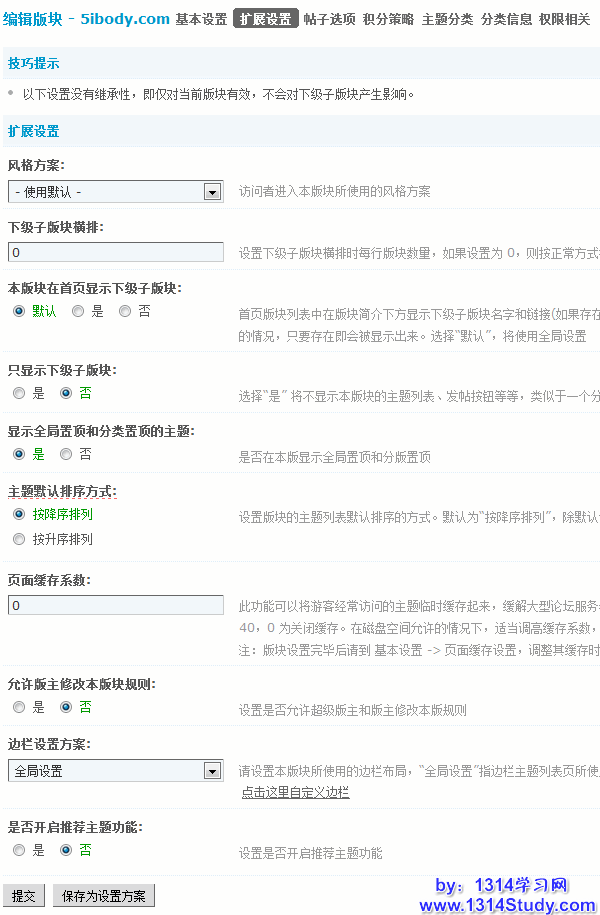Click the 保存为设置方案 button
Image resolution: width=600 pixels, height=915 pixels.
[x=104, y=896]
